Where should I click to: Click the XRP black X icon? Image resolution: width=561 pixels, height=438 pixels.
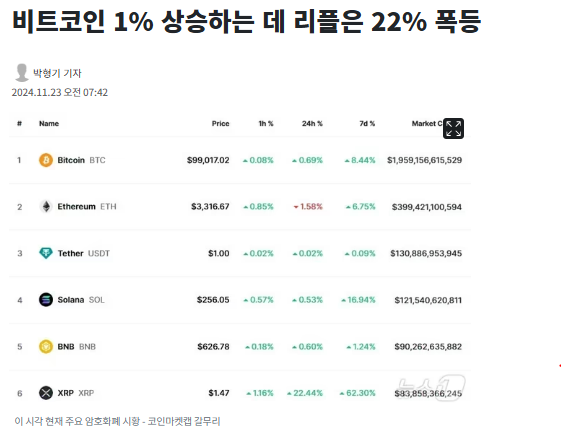tap(46, 393)
